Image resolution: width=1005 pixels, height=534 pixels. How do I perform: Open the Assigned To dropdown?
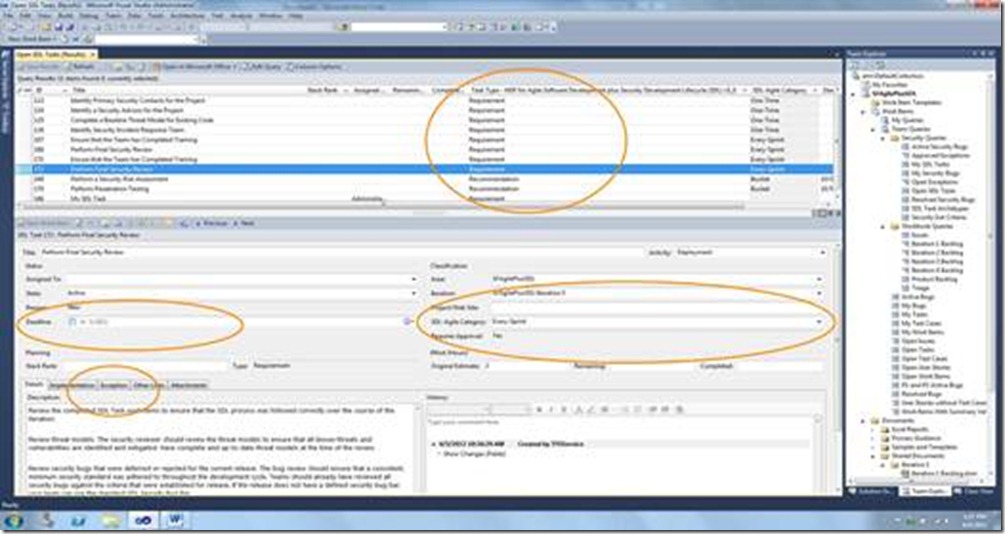tap(413, 280)
